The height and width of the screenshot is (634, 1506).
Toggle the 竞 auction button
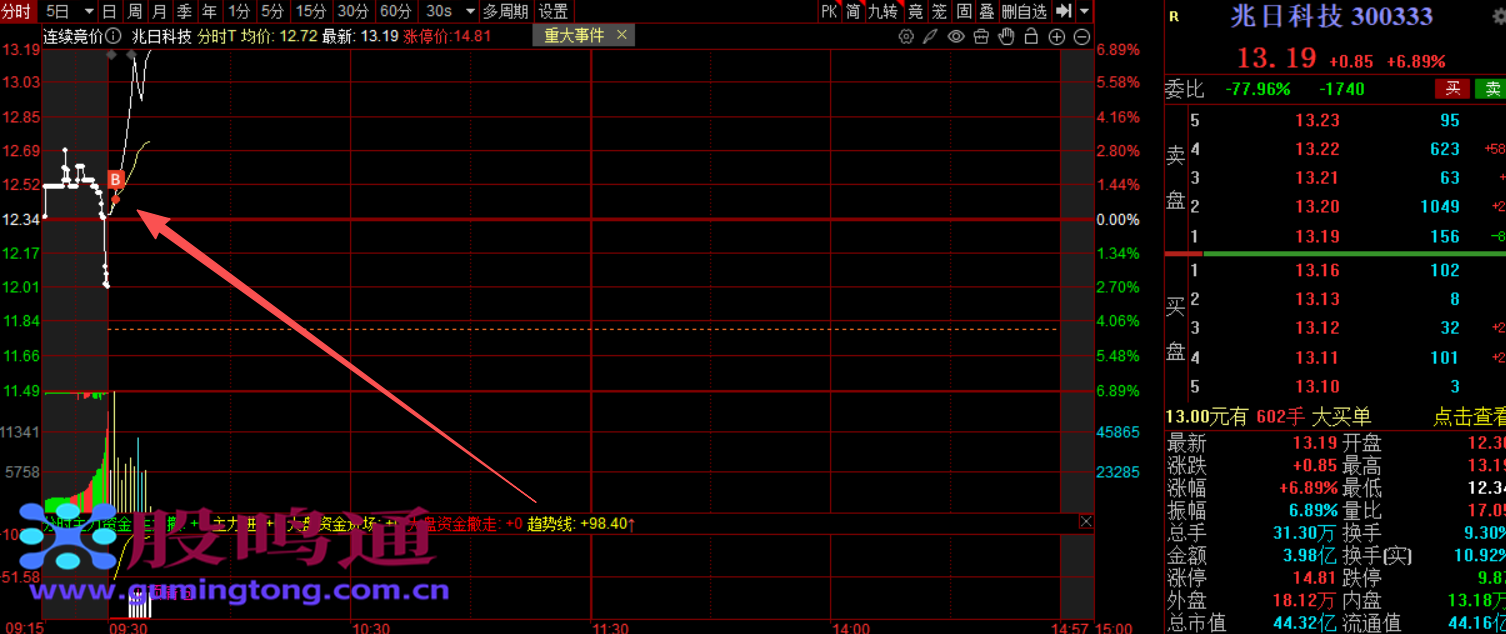click(x=915, y=12)
